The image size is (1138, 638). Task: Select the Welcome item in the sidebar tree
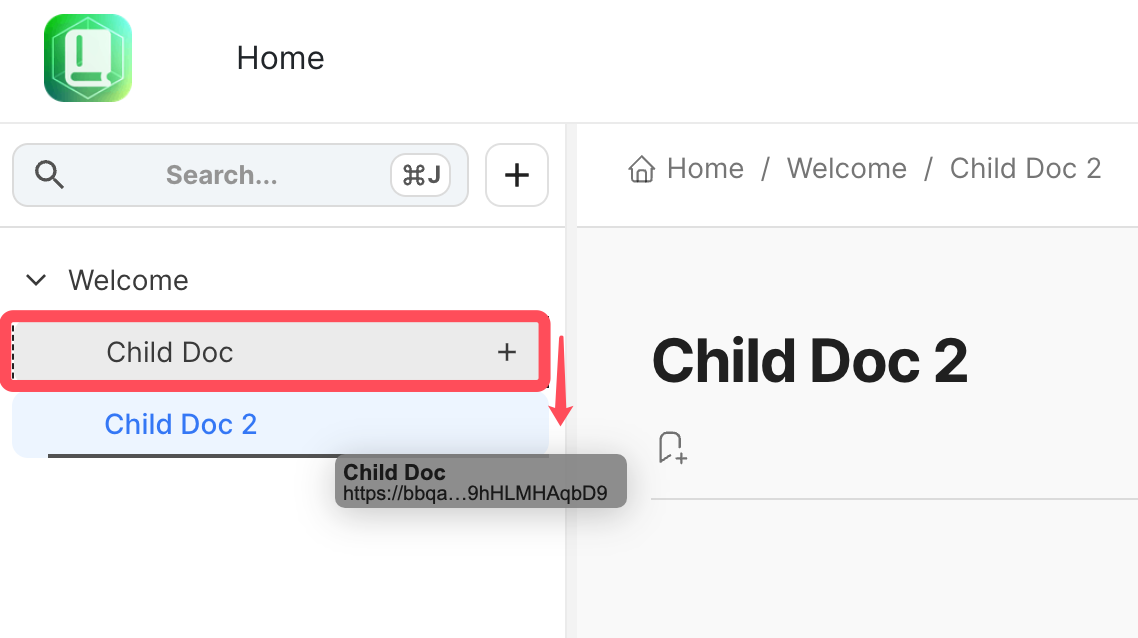click(x=128, y=280)
